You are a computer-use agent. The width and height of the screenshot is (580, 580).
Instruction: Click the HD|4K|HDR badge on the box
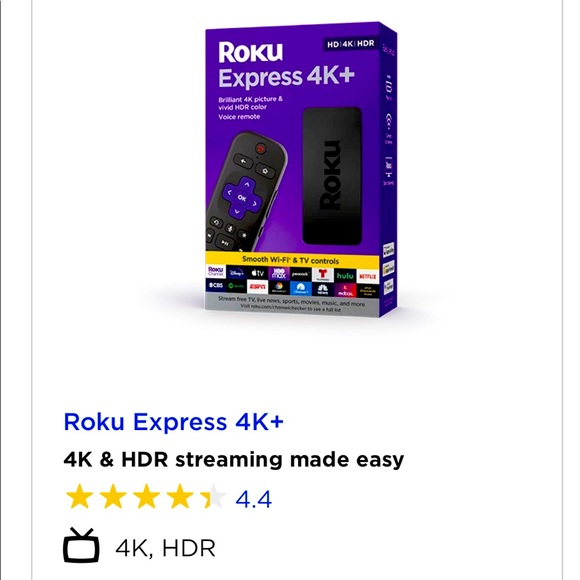click(351, 44)
